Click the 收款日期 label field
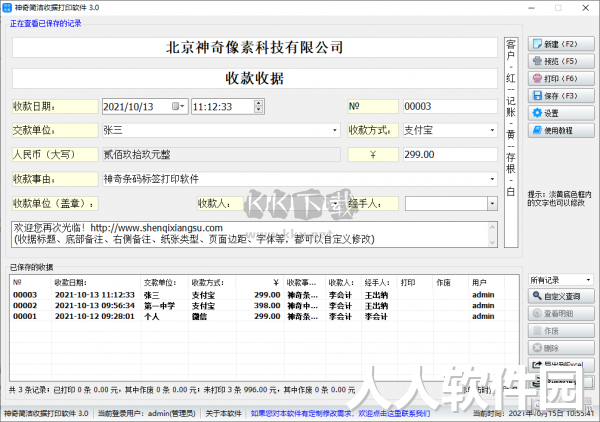600x422 pixels. (x=55, y=106)
